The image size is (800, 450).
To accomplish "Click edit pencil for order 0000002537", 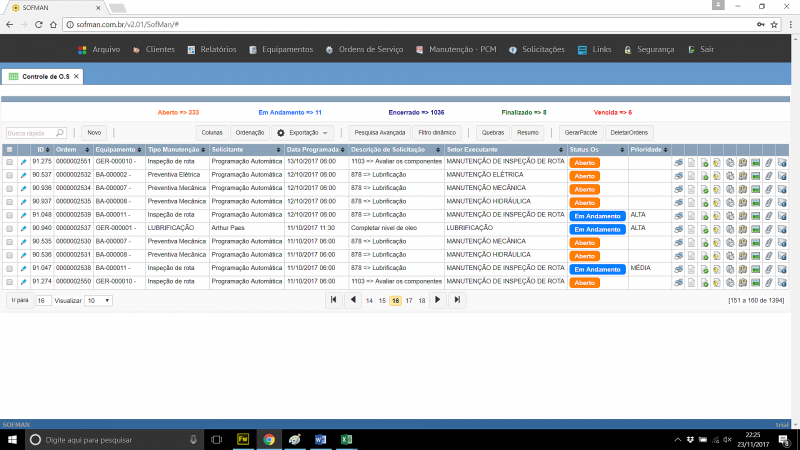I will point(23,229).
